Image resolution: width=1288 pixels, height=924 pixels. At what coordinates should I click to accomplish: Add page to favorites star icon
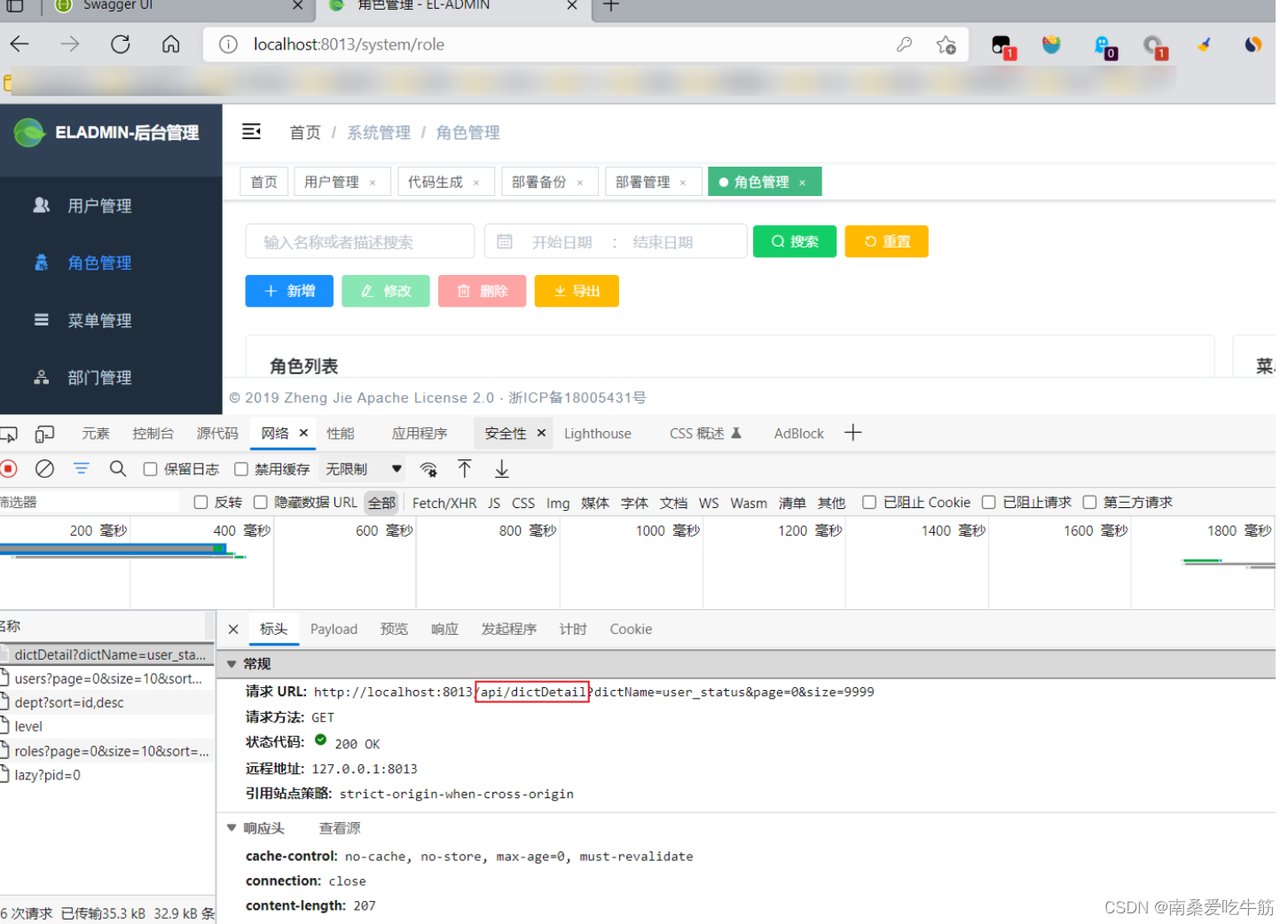click(946, 44)
